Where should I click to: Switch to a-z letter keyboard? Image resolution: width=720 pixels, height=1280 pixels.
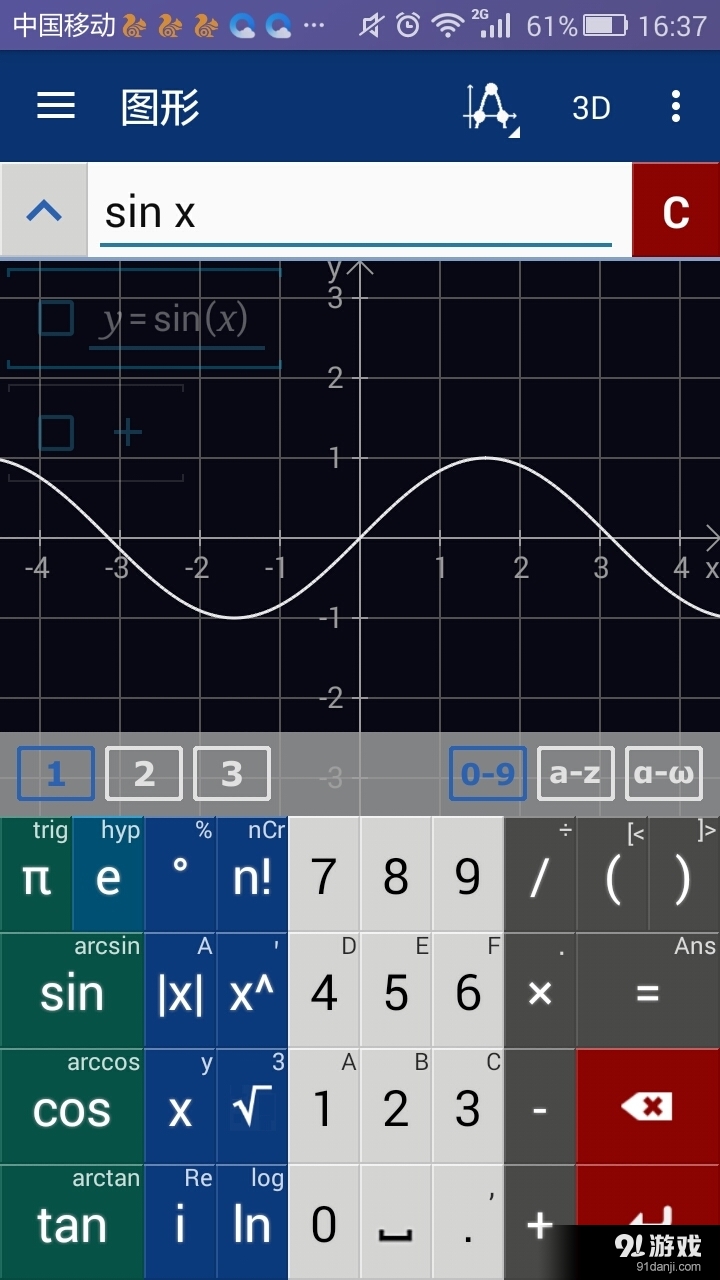[x=576, y=774]
